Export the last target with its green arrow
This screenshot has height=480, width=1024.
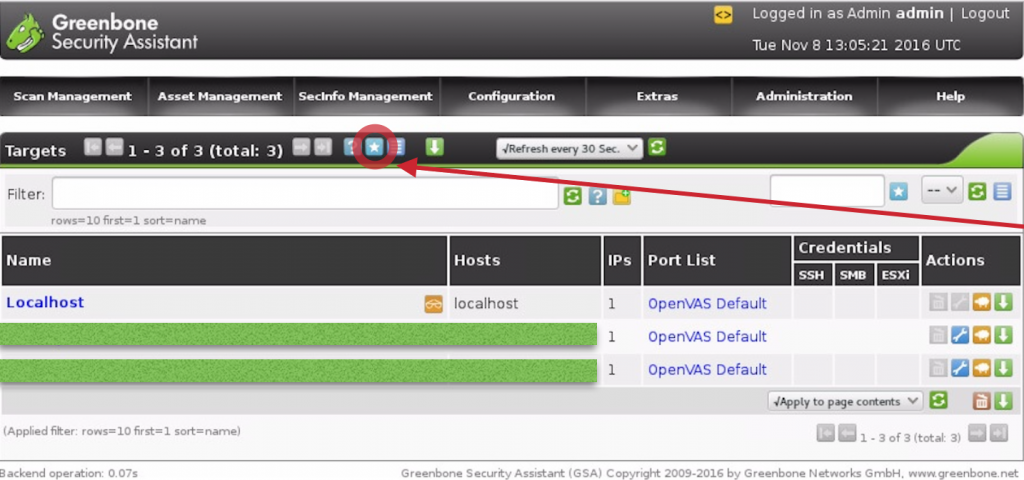click(x=1002, y=368)
